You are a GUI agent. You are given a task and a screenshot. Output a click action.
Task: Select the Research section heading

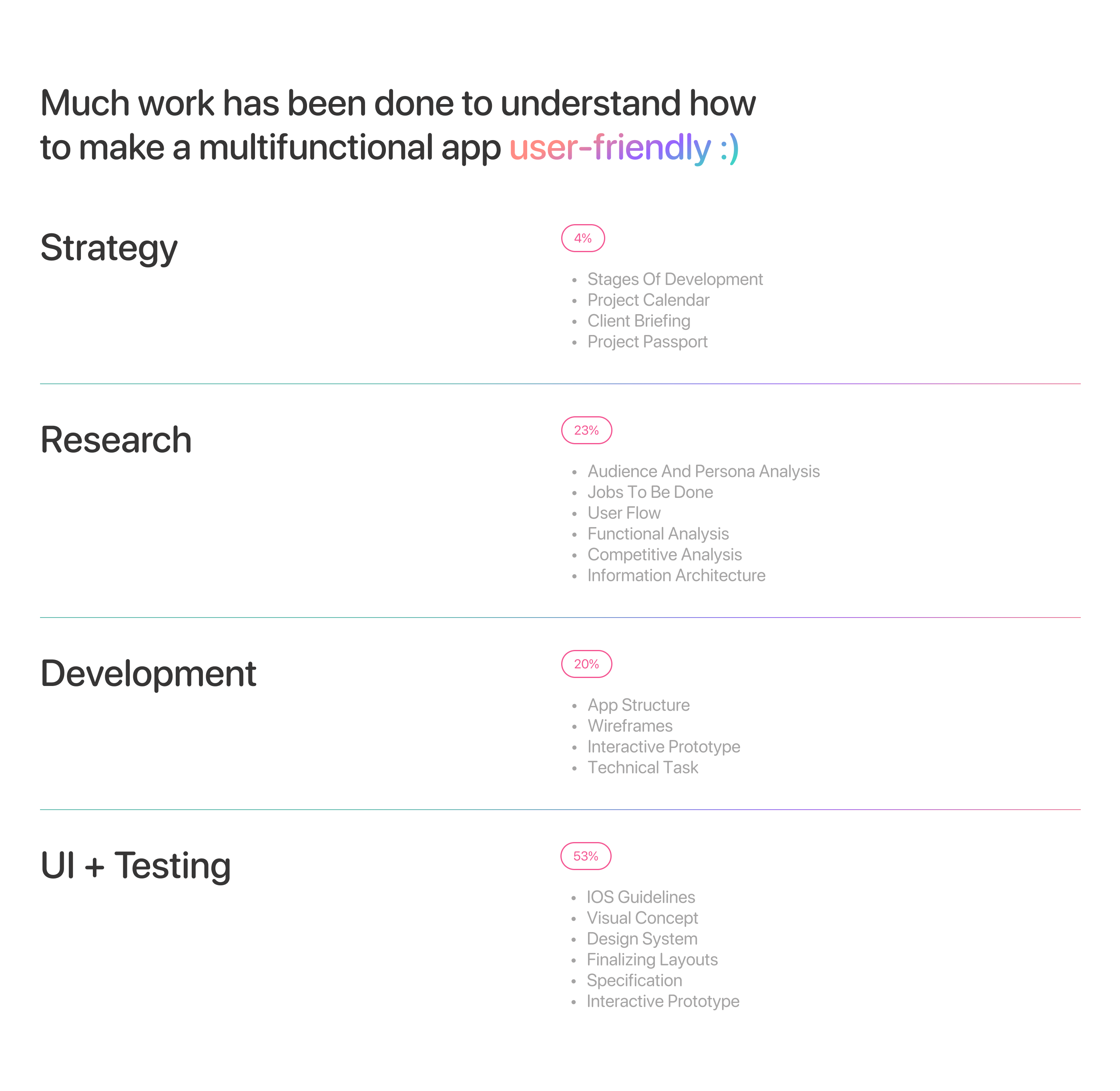(116, 440)
